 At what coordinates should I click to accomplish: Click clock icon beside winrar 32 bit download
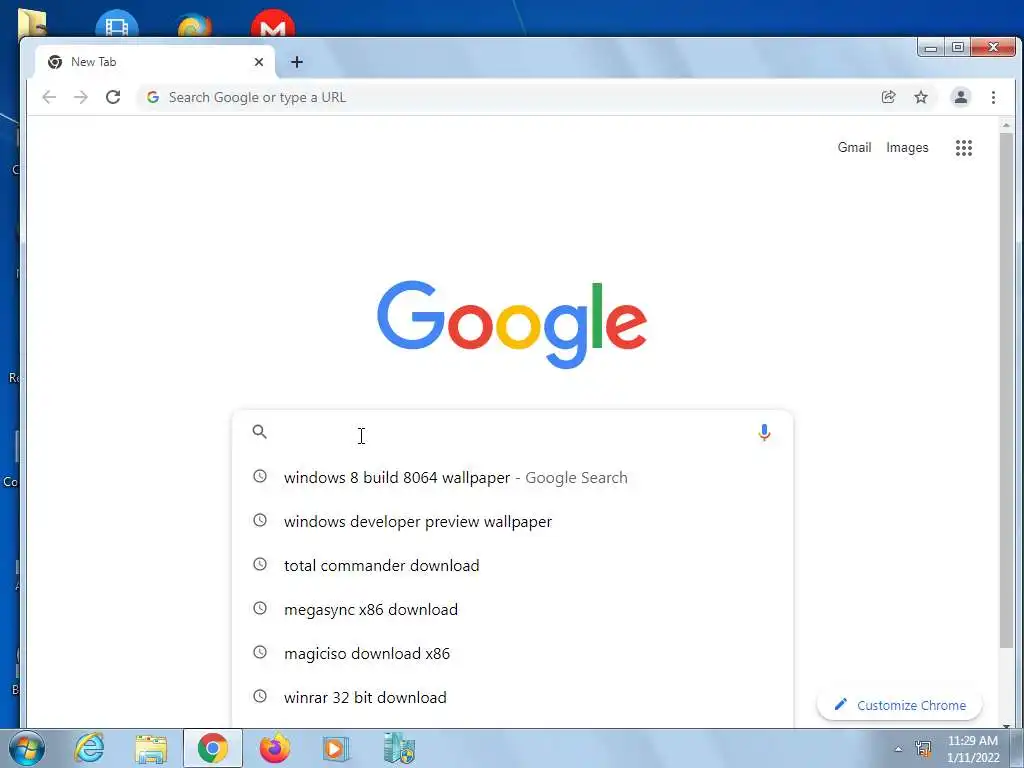click(x=260, y=696)
